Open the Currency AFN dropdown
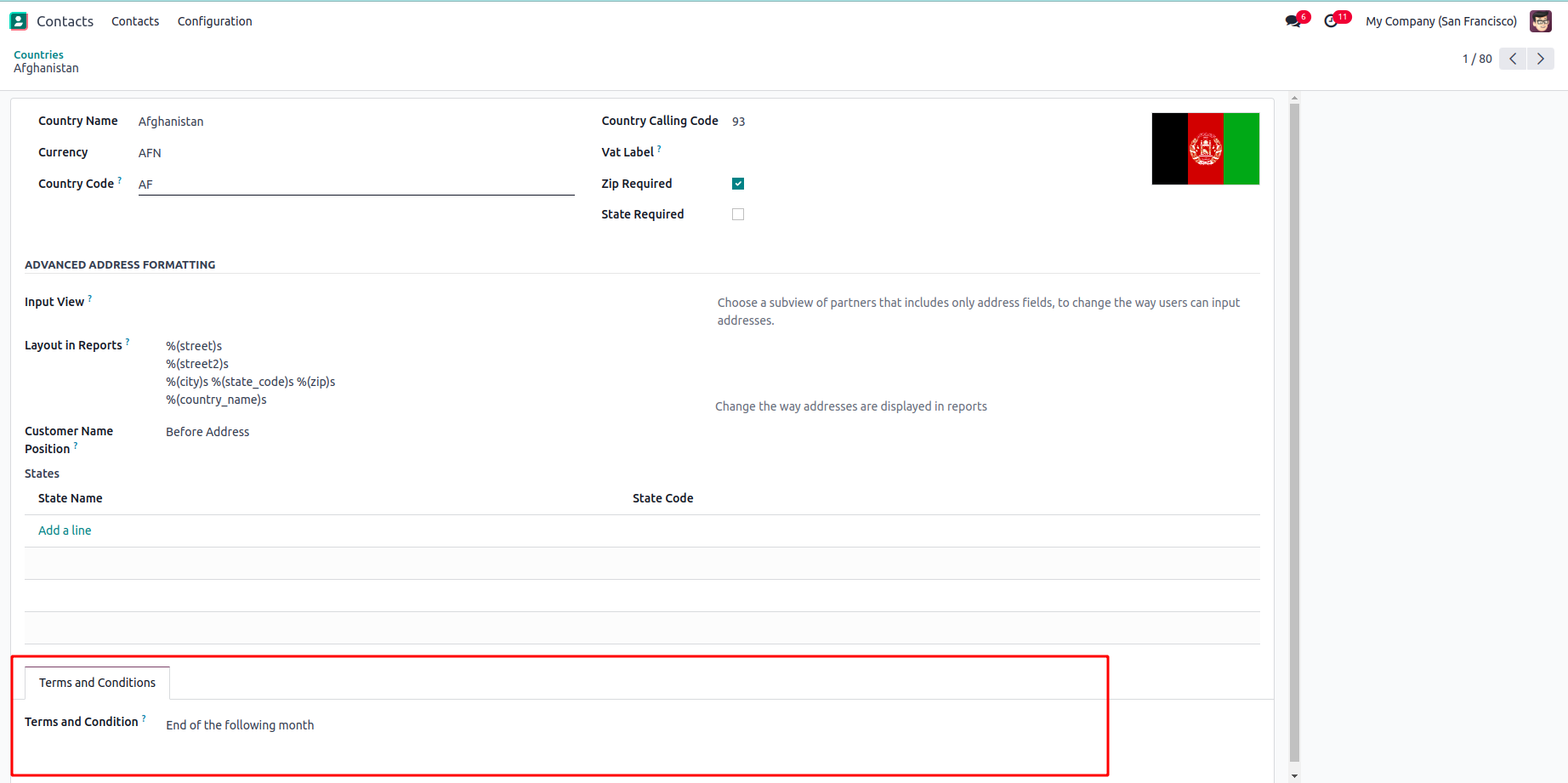 point(356,153)
